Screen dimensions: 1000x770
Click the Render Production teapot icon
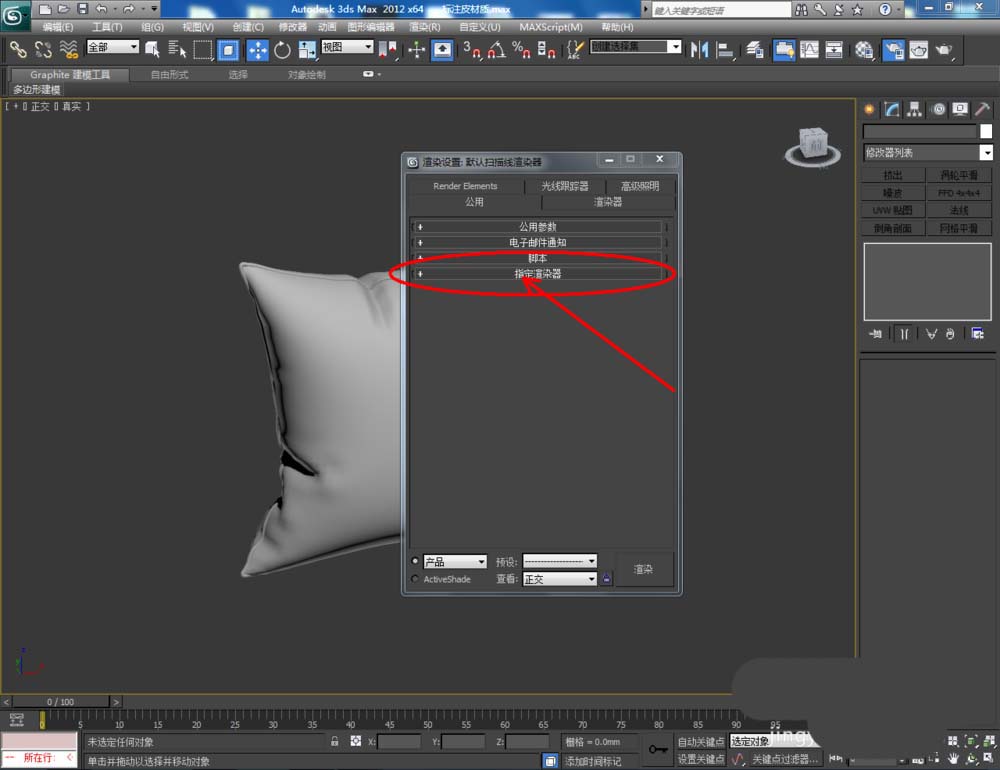pos(944,50)
